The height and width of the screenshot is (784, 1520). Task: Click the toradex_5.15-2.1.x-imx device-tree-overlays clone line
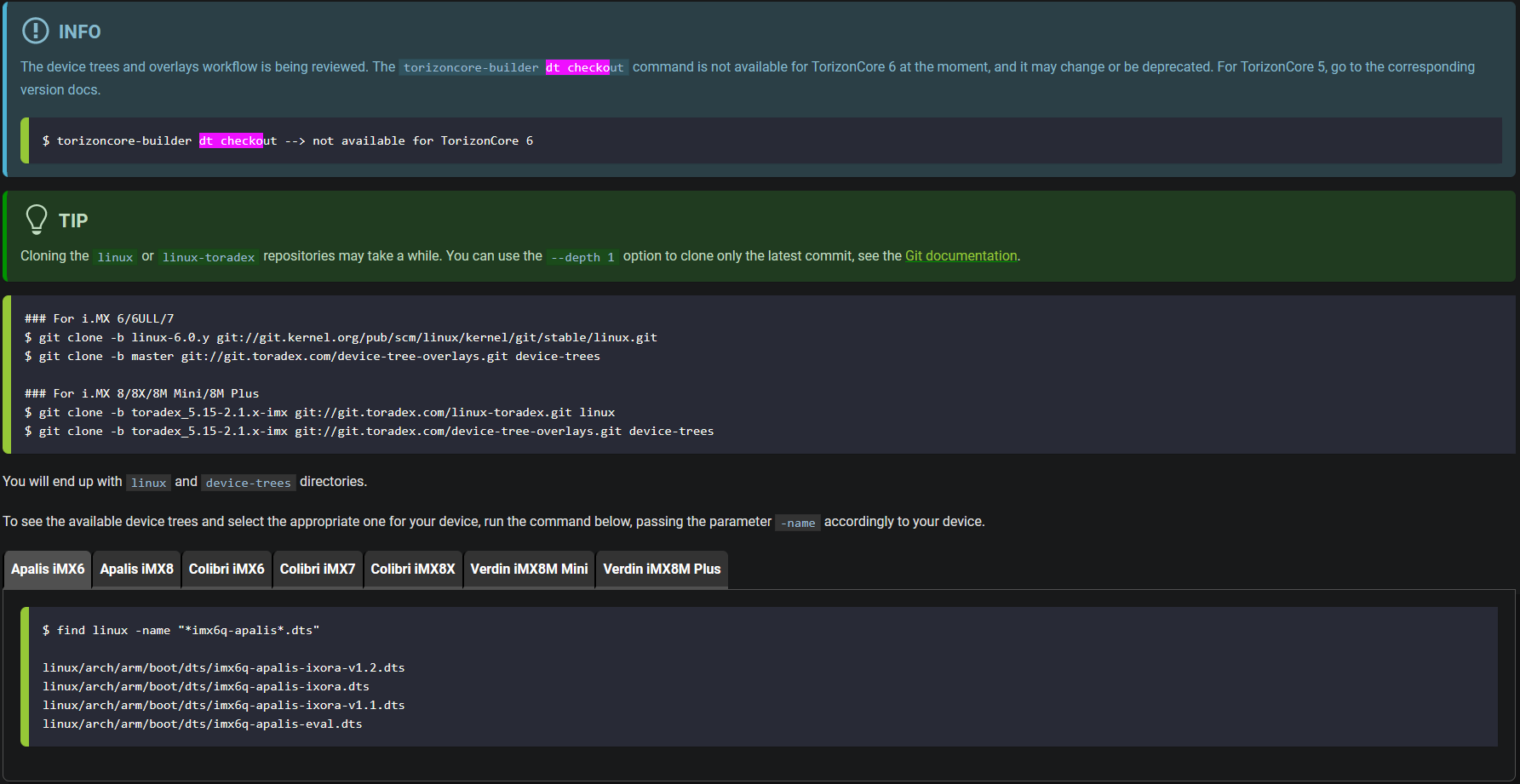pyautogui.click(x=369, y=431)
